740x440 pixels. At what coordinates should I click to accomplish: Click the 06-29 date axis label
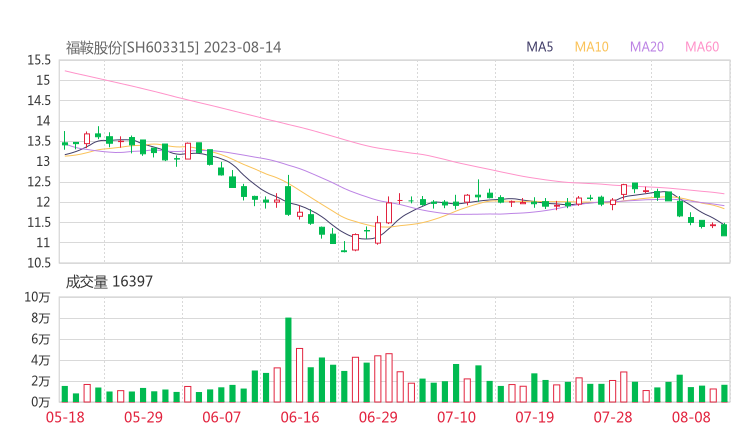pyautogui.click(x=378, y=417)
